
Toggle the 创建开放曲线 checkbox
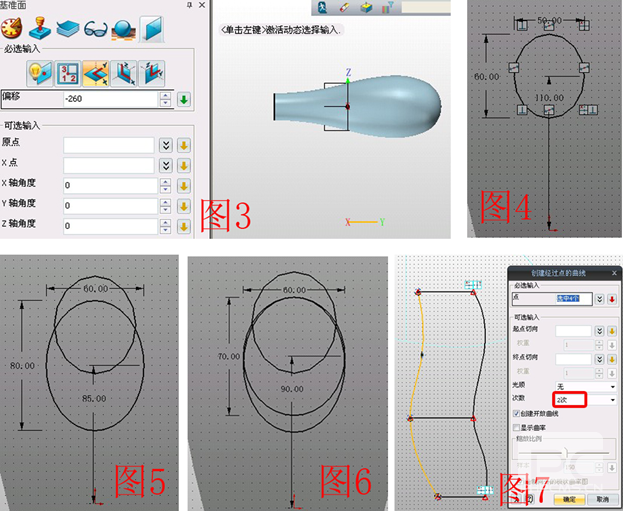[x=517, y=414]
